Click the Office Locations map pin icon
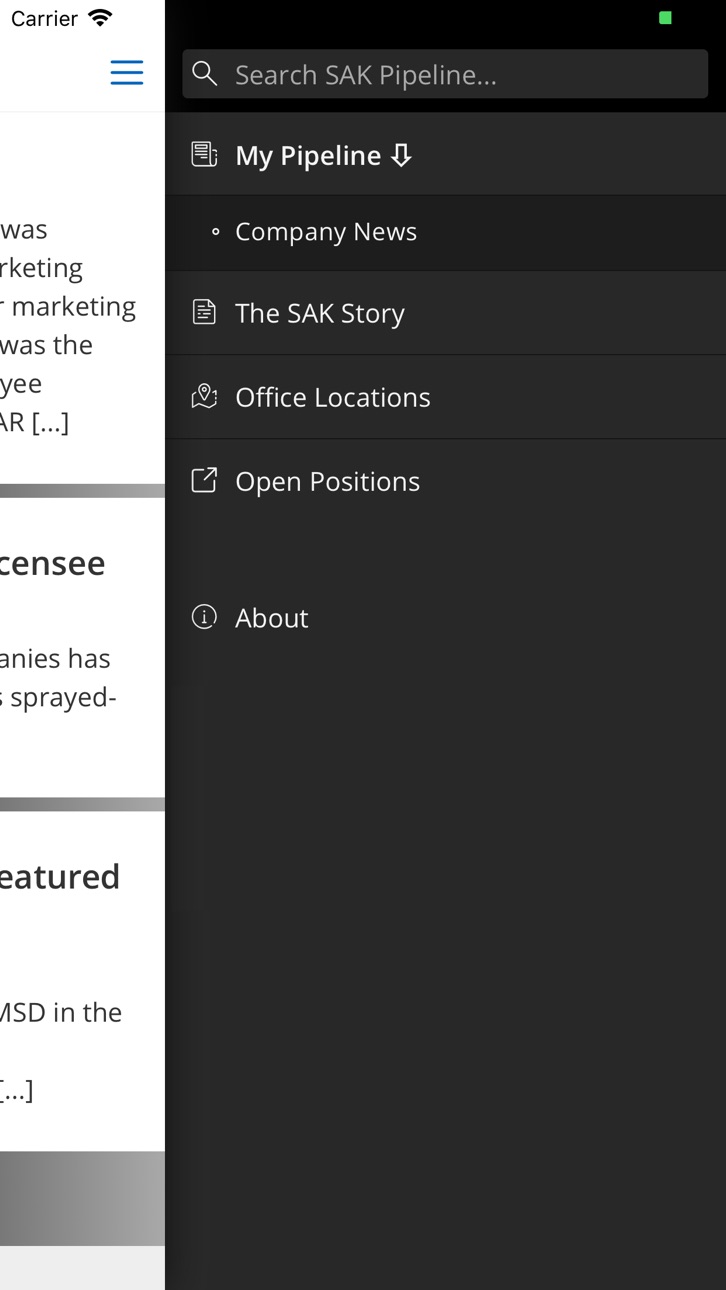The height and width of the screenshot is (1290, 726). click(x=204, y=396)
